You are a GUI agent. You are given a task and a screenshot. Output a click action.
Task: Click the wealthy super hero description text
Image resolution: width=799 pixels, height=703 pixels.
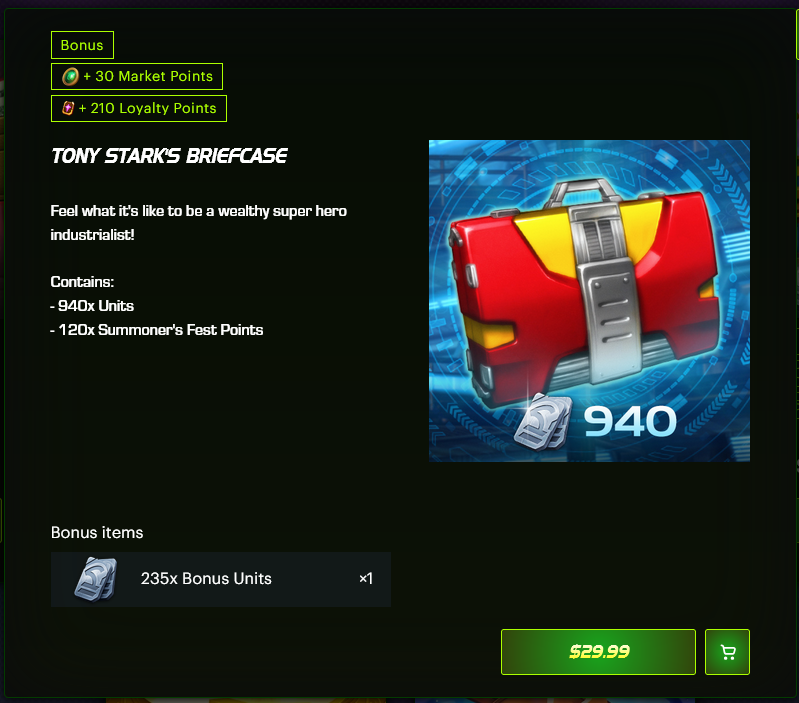tap(199, 223)
